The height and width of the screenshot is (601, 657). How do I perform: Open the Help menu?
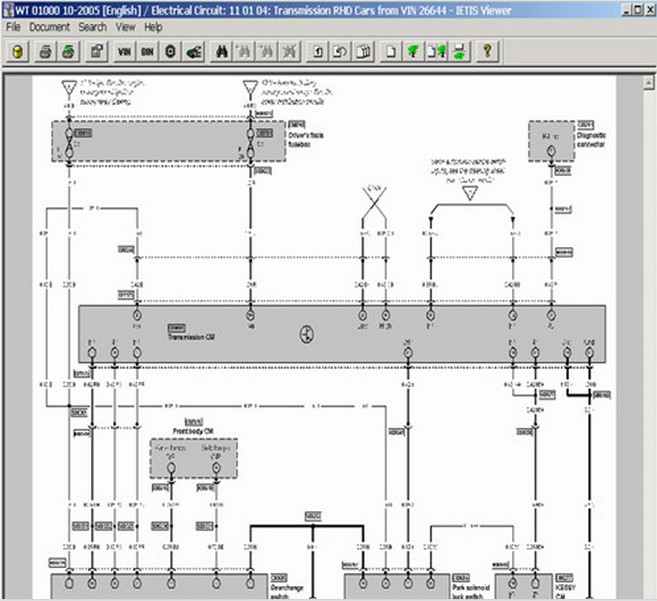153,27
